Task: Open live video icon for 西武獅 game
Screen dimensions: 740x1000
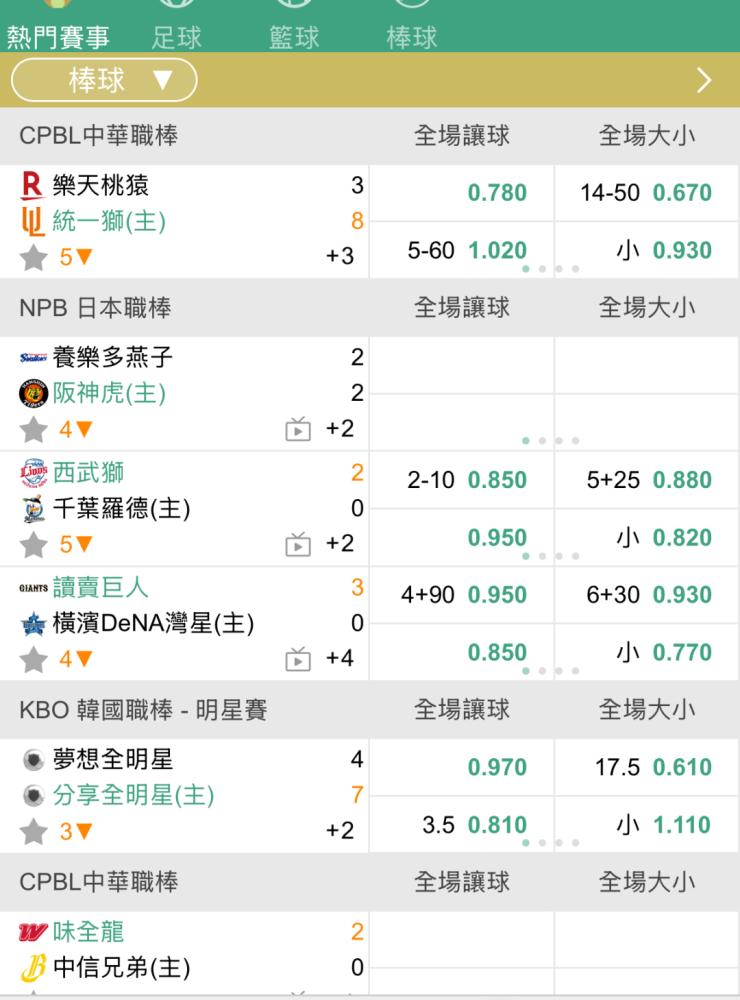Action: click(x=298, y=544)
